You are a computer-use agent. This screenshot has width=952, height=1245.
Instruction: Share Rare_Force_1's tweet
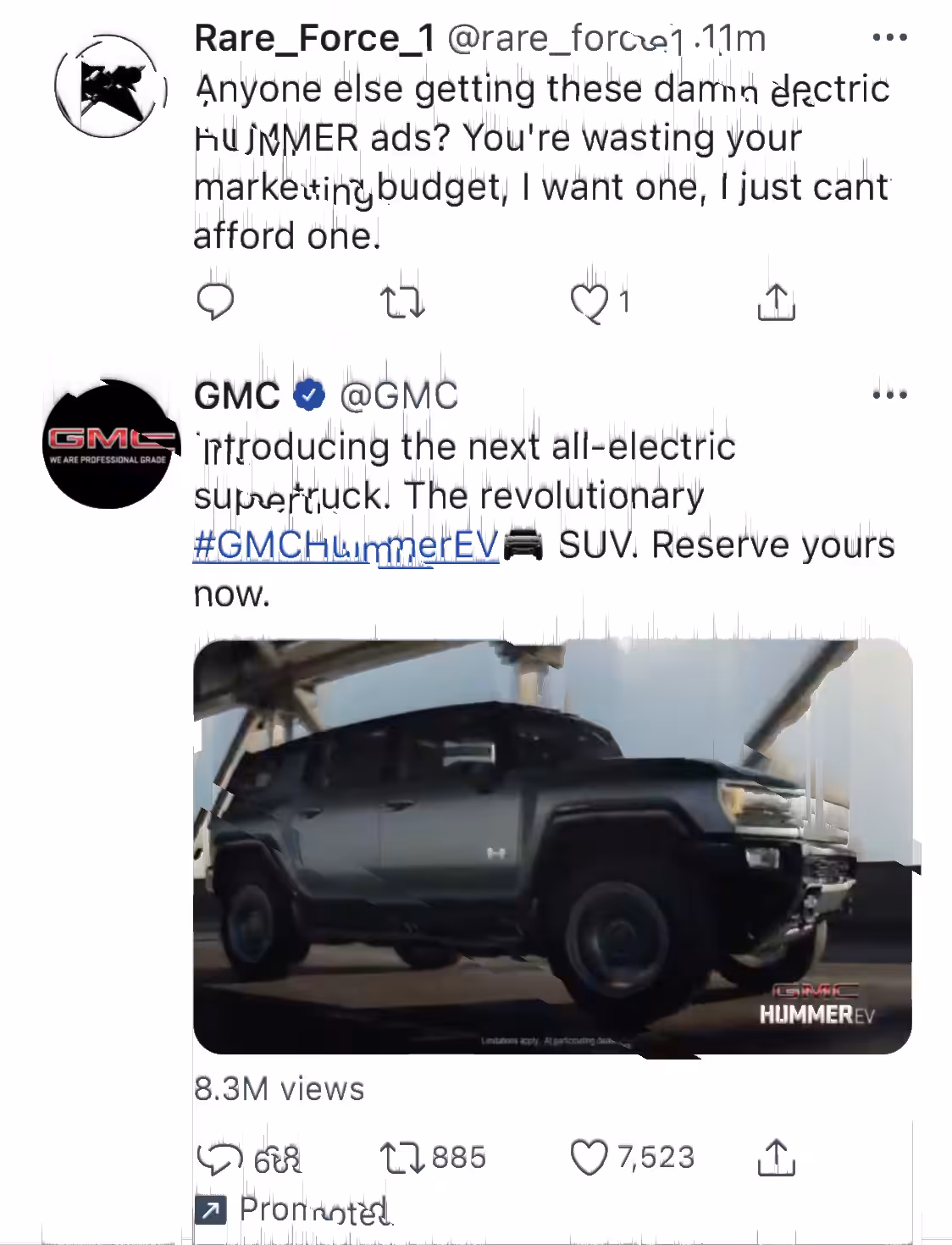coord(776,302)
